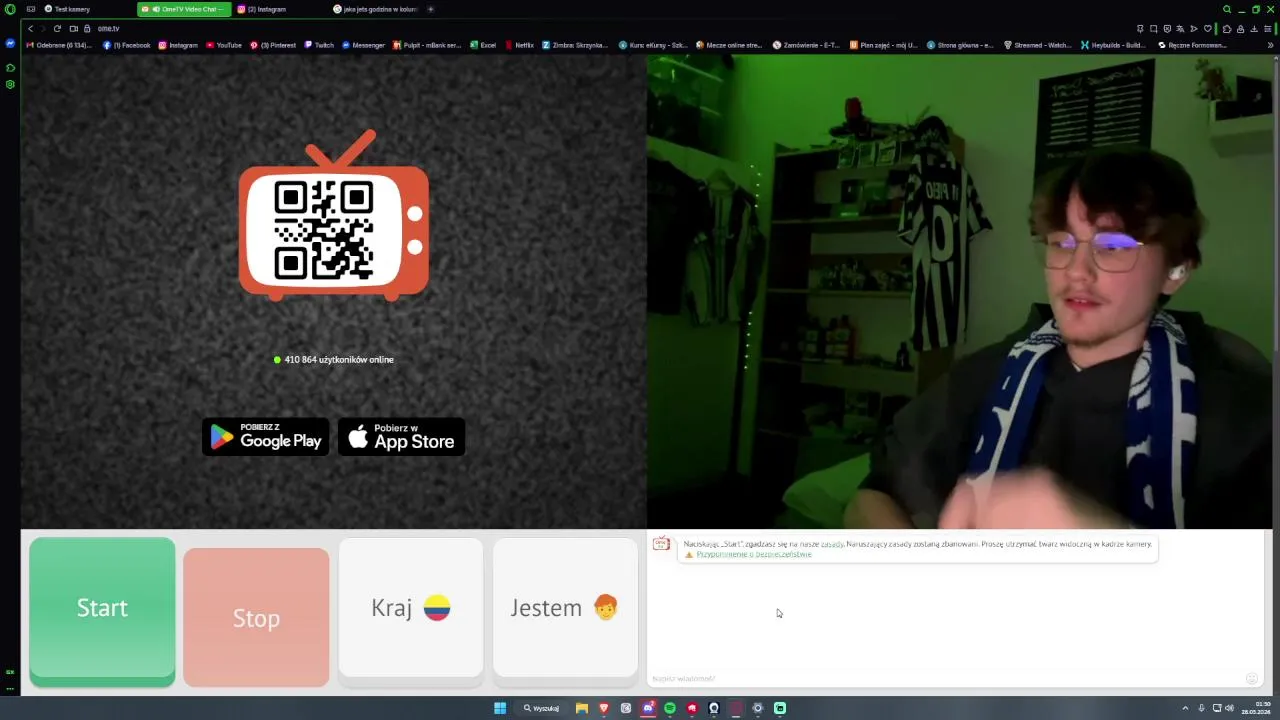Click the App Store download badge
This screenshot has height=720, width=1280.
click(401, 437)
